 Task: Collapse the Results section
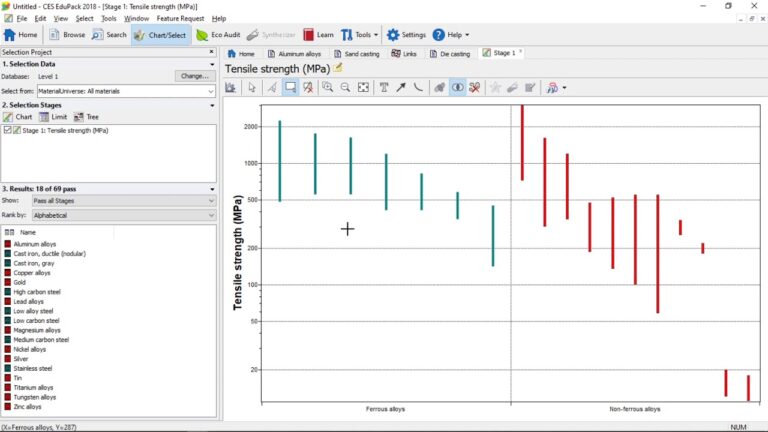point(212,189)
